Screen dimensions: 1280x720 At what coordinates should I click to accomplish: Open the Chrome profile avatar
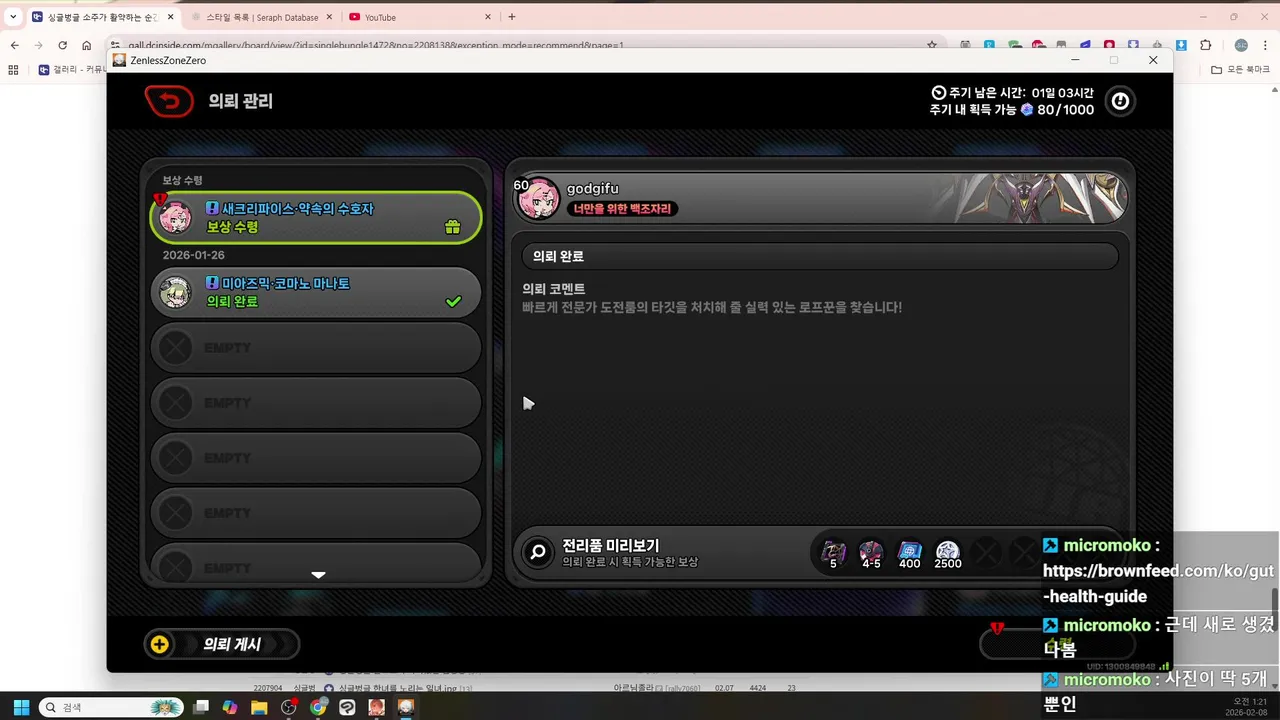(x=1241, y=45)
